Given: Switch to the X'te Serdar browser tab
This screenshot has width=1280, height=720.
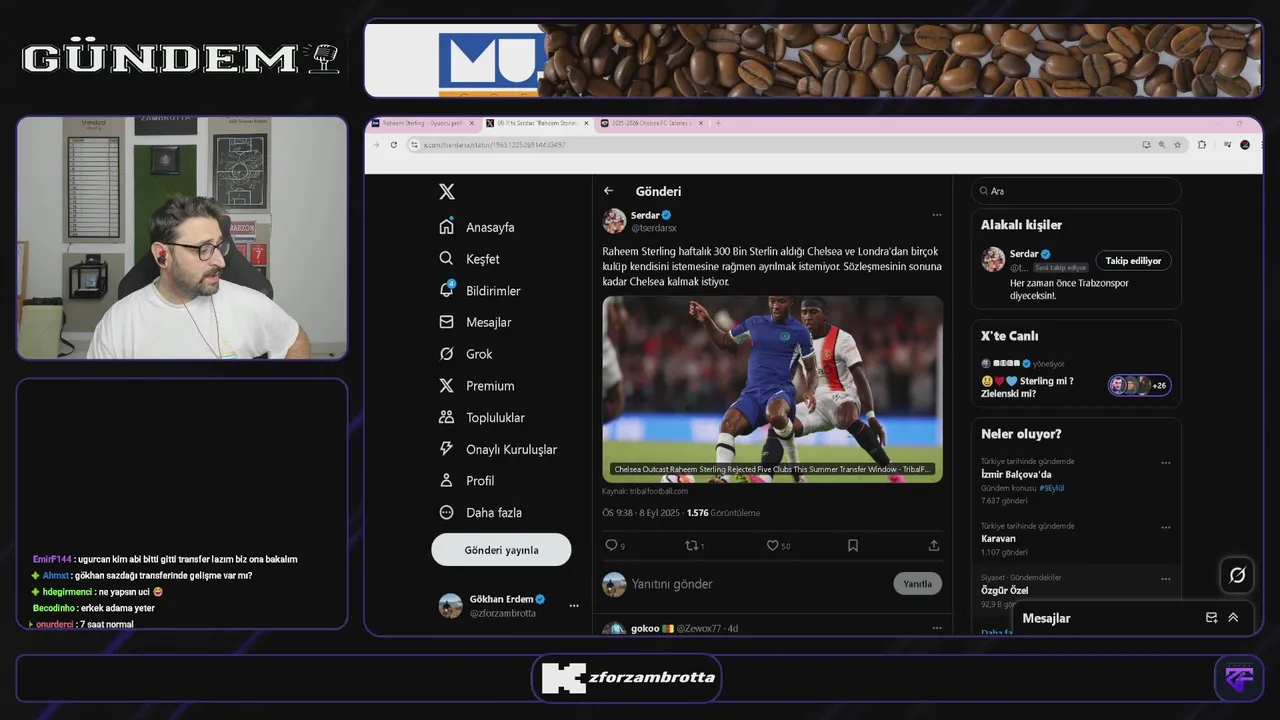Looking at the screenshot, I should pos(538,123).
